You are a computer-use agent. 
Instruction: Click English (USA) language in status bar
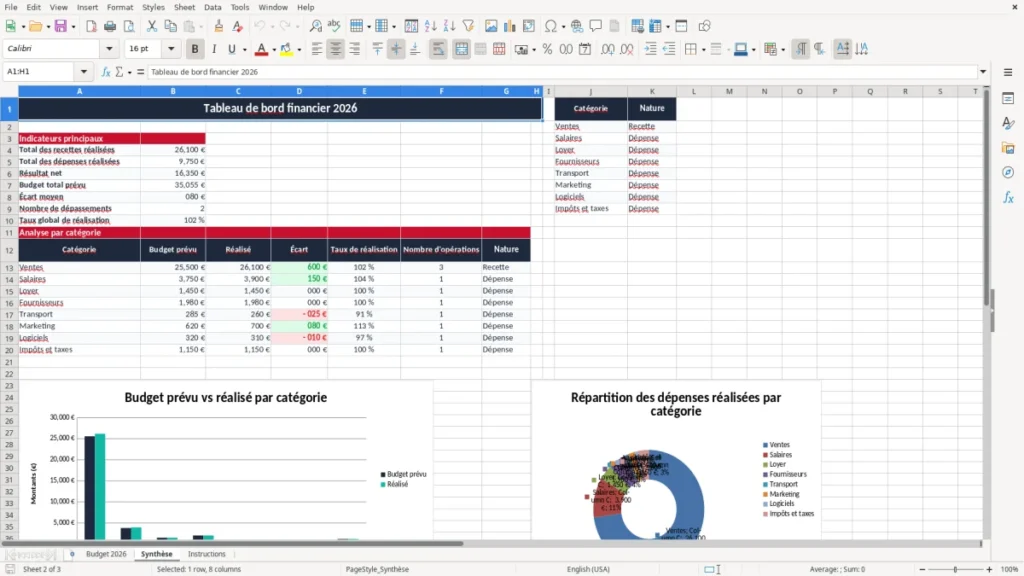pos(588,569)
